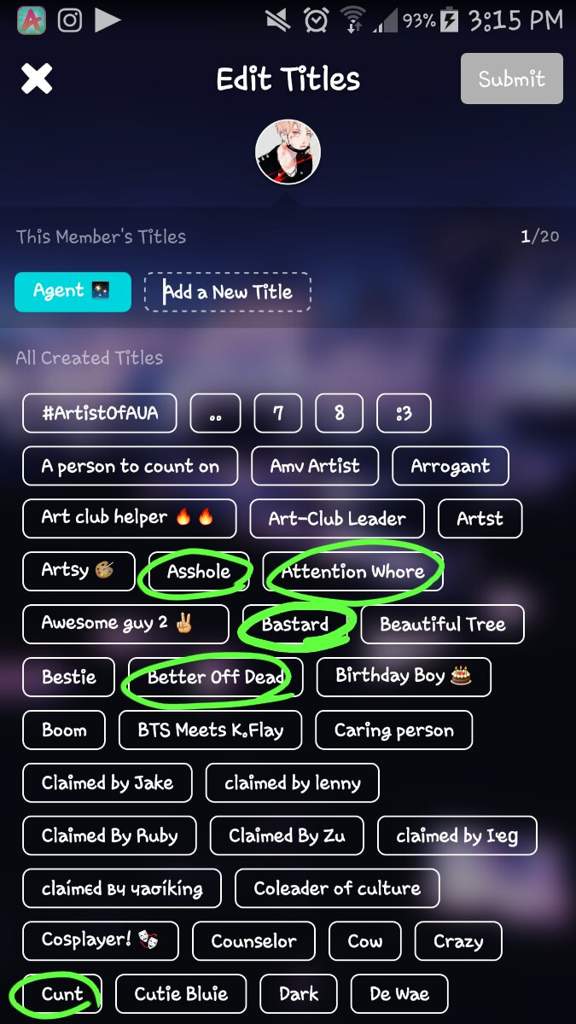
Task: Select the Art-Club Leader title
Action: [337, 519]
